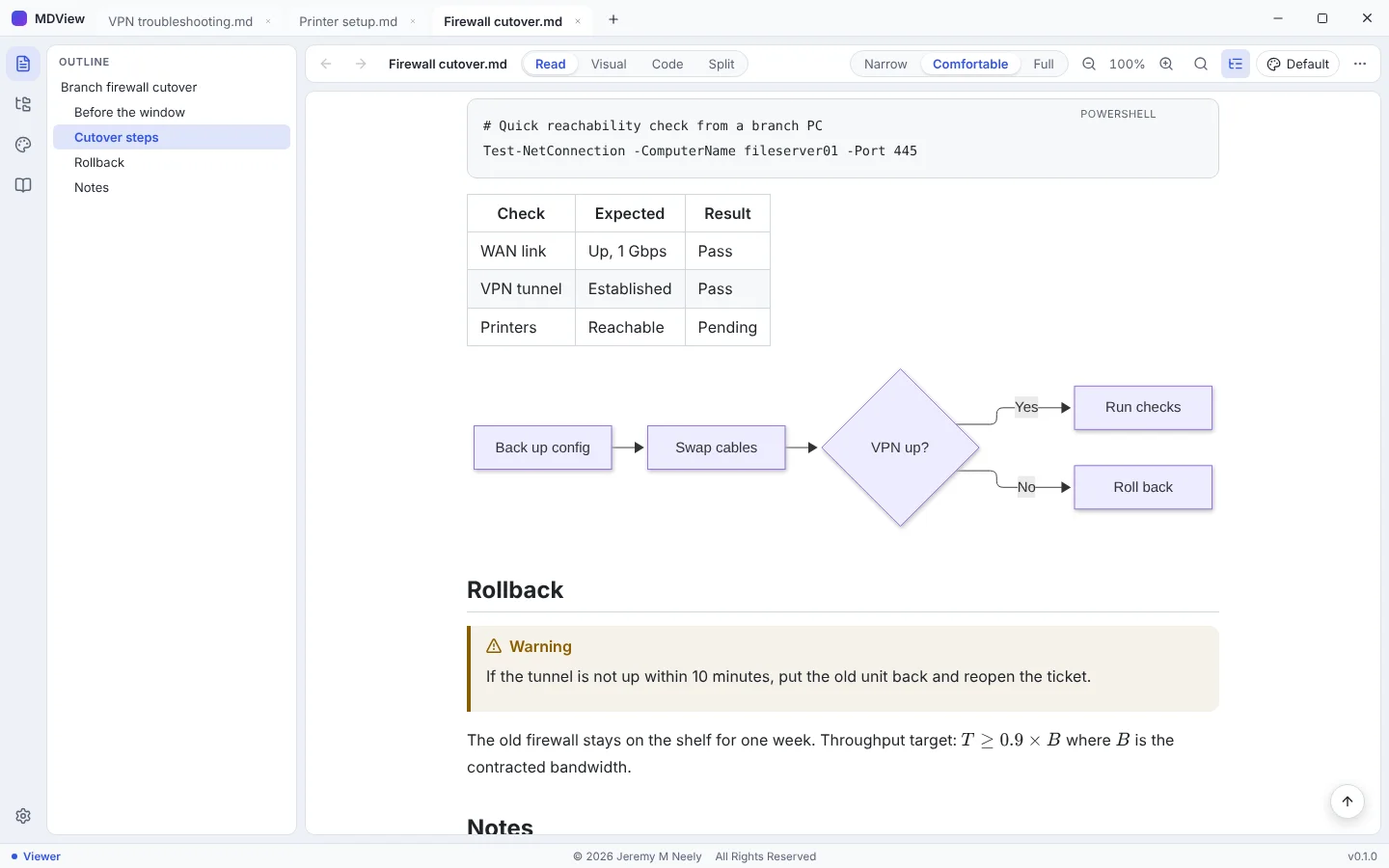Go back with the left arrow
The height and width of the screenshot is (868, 1389).
(326, 65)
